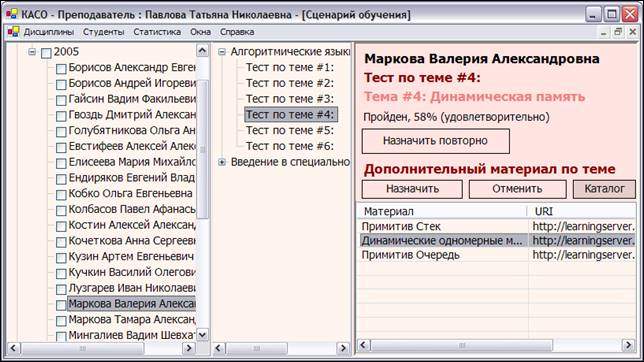The width and height of the screenshot is (644, 362).
Task: Open the Статистика menu
Action: click(x=157, y=32)
